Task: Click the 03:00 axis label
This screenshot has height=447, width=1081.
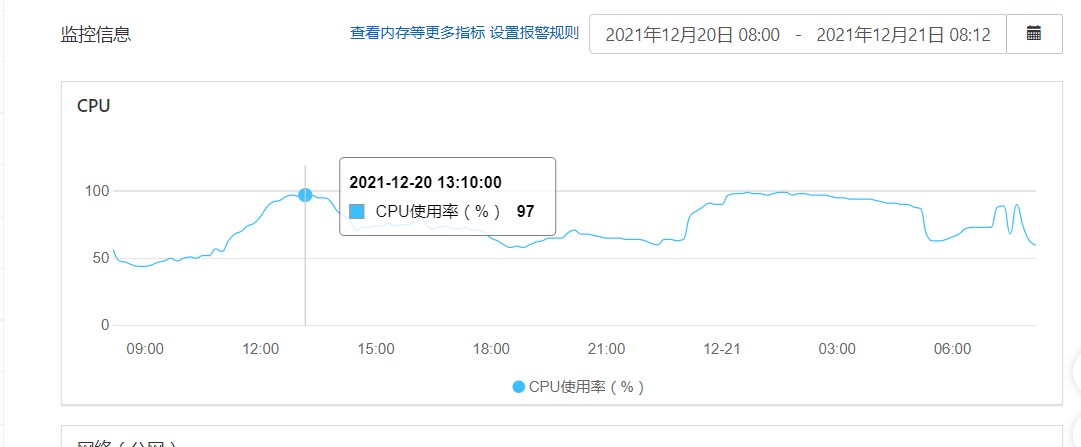Action: tap(837, 349)
